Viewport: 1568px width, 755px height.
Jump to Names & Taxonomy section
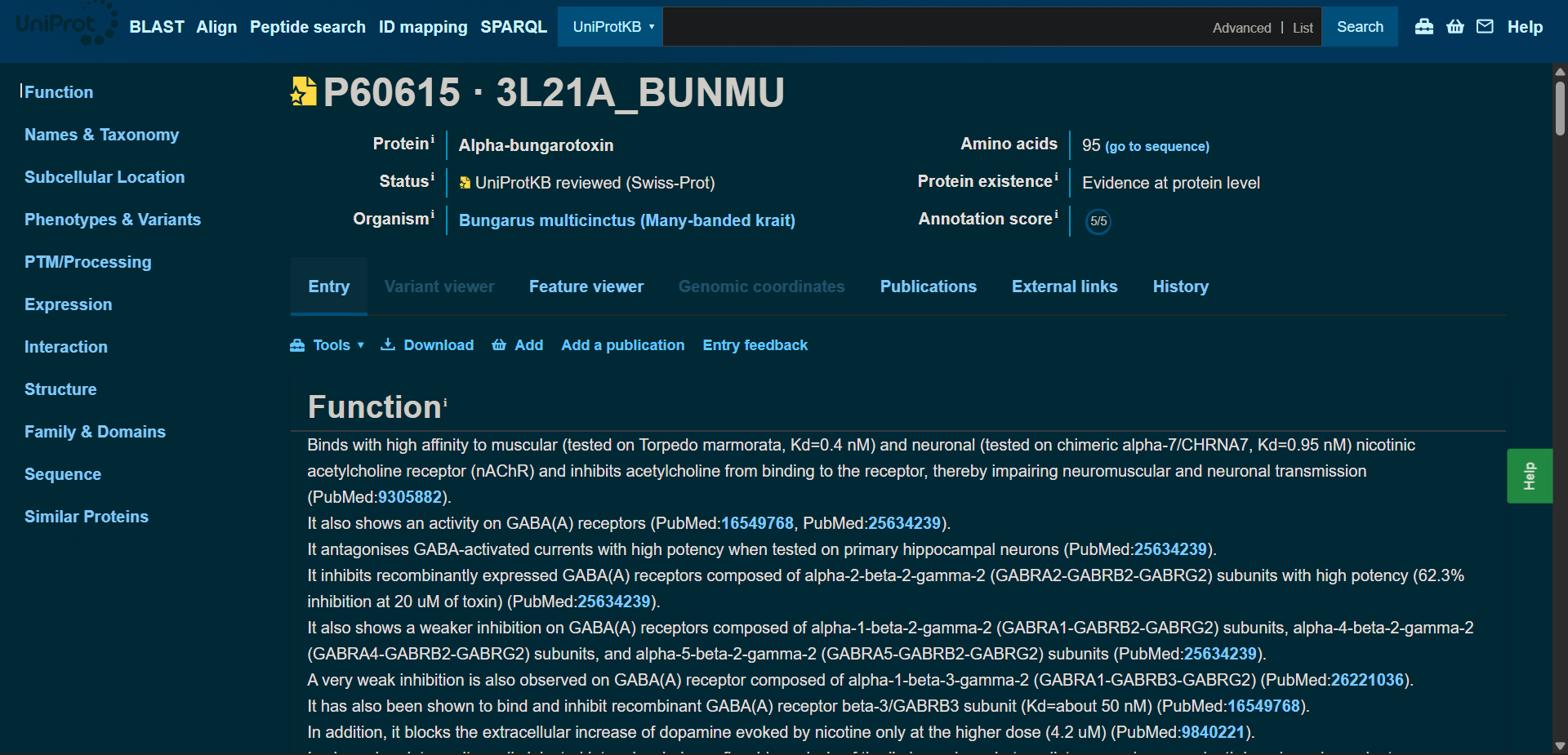click(101, 135)
